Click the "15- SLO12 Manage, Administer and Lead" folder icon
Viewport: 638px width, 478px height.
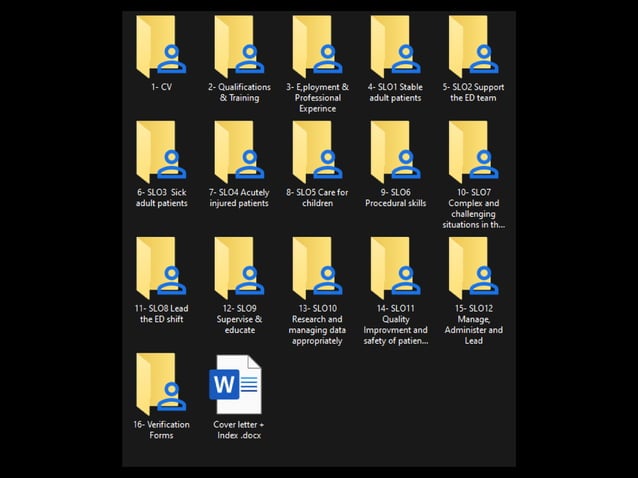click(474, 268)
